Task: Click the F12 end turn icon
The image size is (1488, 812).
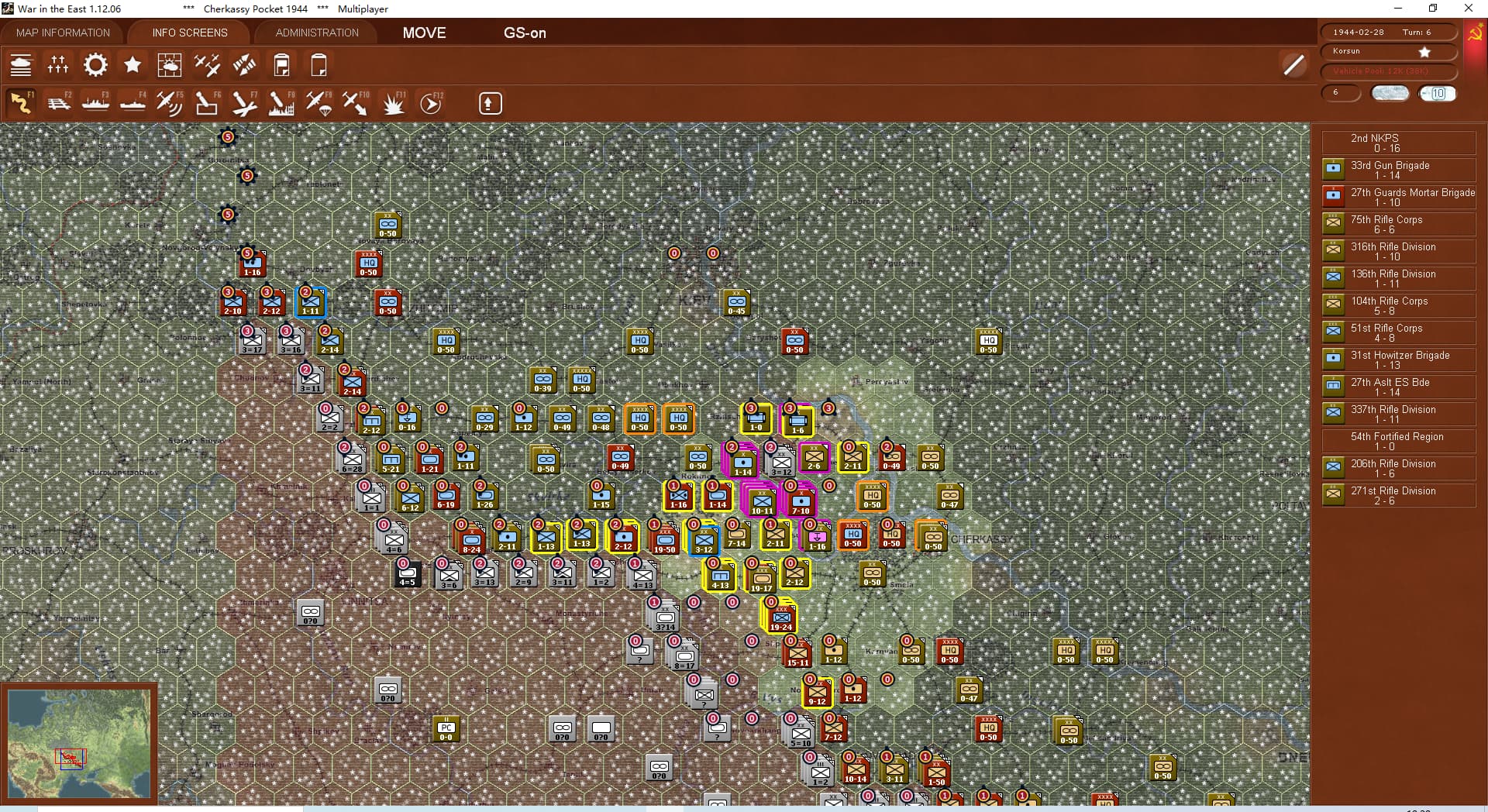Action: (x=431, y=103)
